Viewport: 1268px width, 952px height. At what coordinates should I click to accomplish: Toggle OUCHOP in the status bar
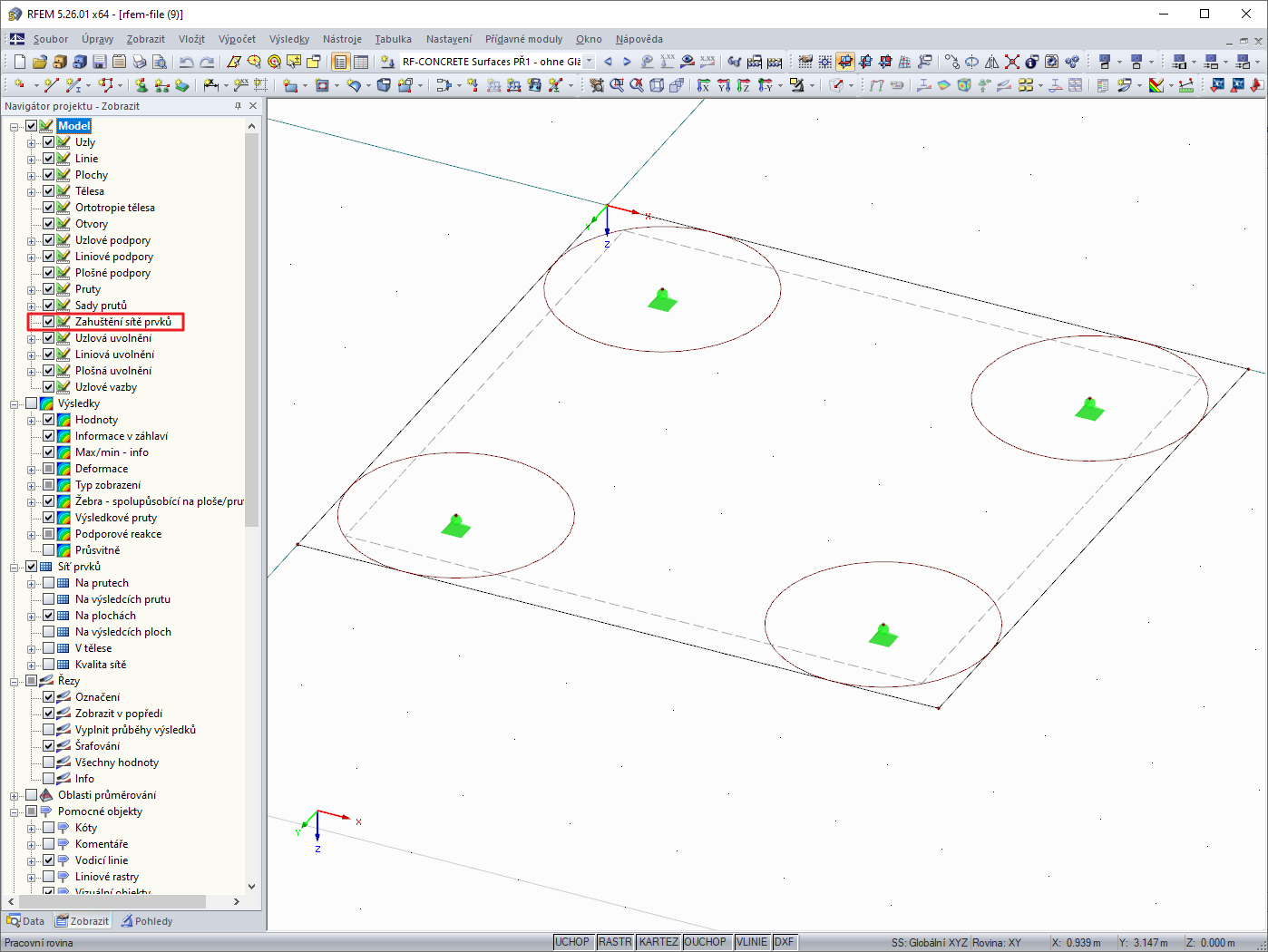tap(705, 942)
